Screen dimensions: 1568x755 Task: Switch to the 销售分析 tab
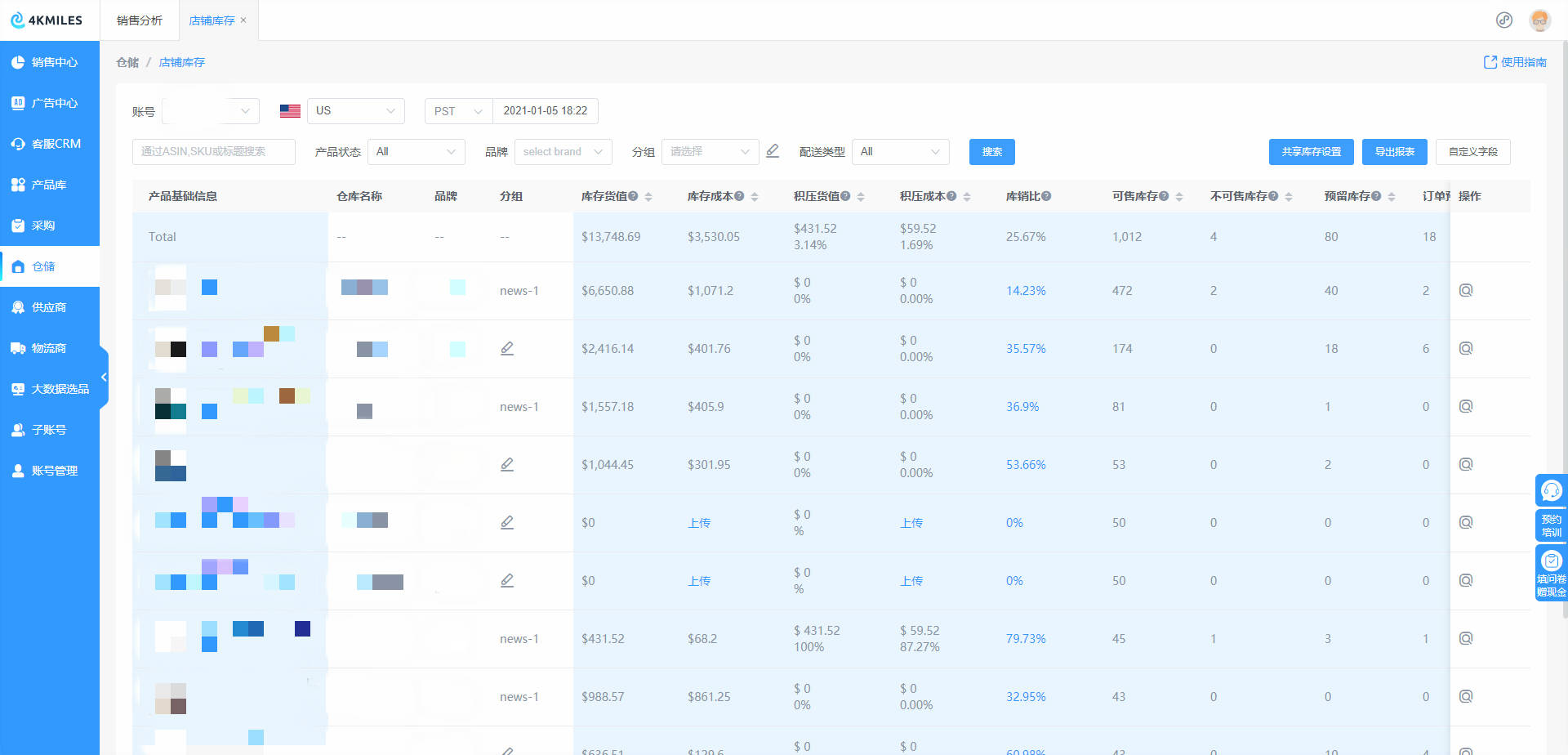coord(139,20)
